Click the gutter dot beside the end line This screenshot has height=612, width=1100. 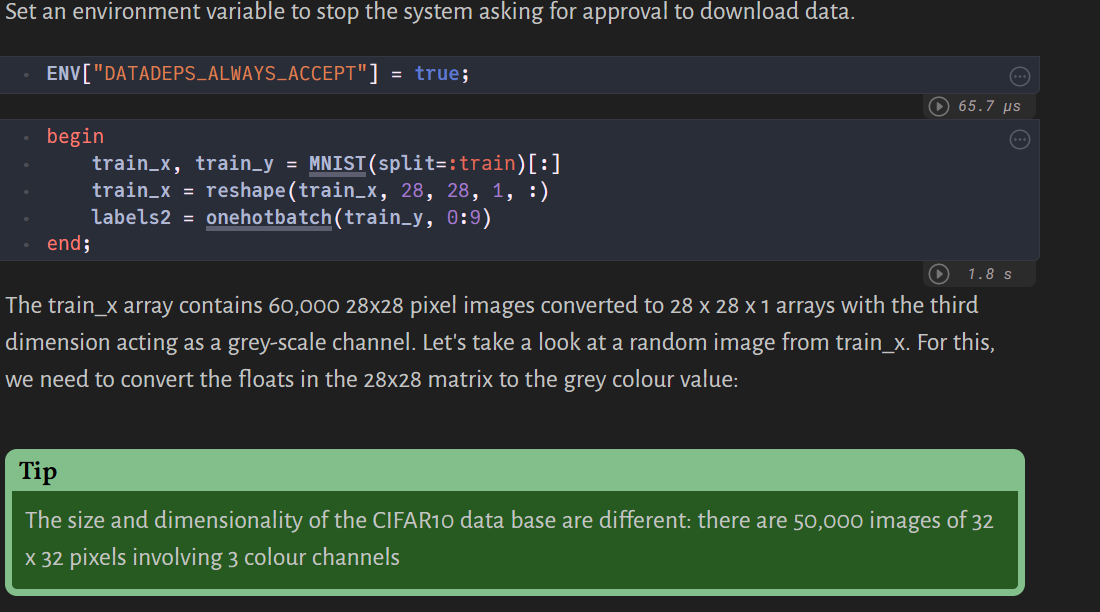[26, 243]
